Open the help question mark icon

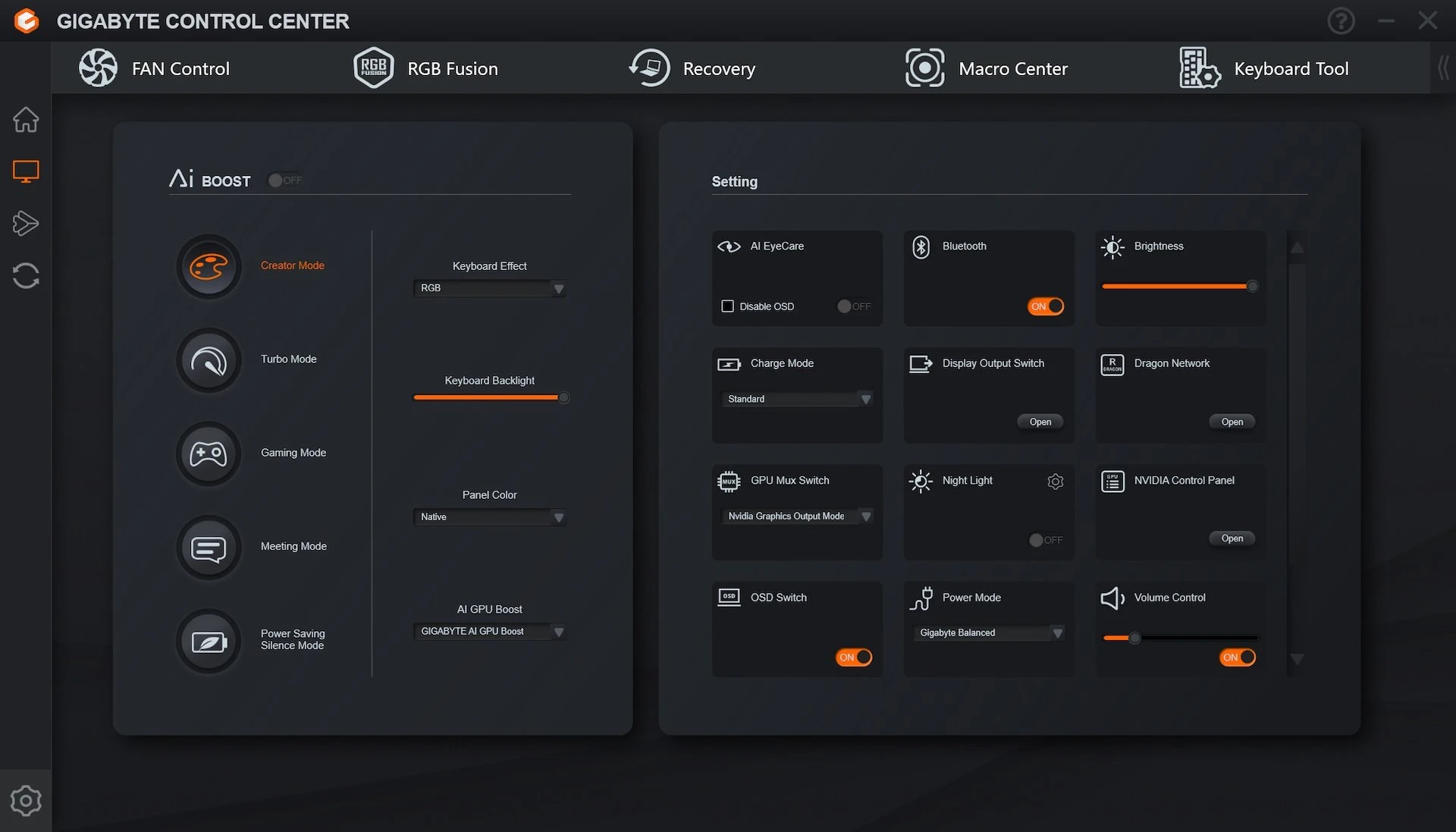click(1341, 20)
